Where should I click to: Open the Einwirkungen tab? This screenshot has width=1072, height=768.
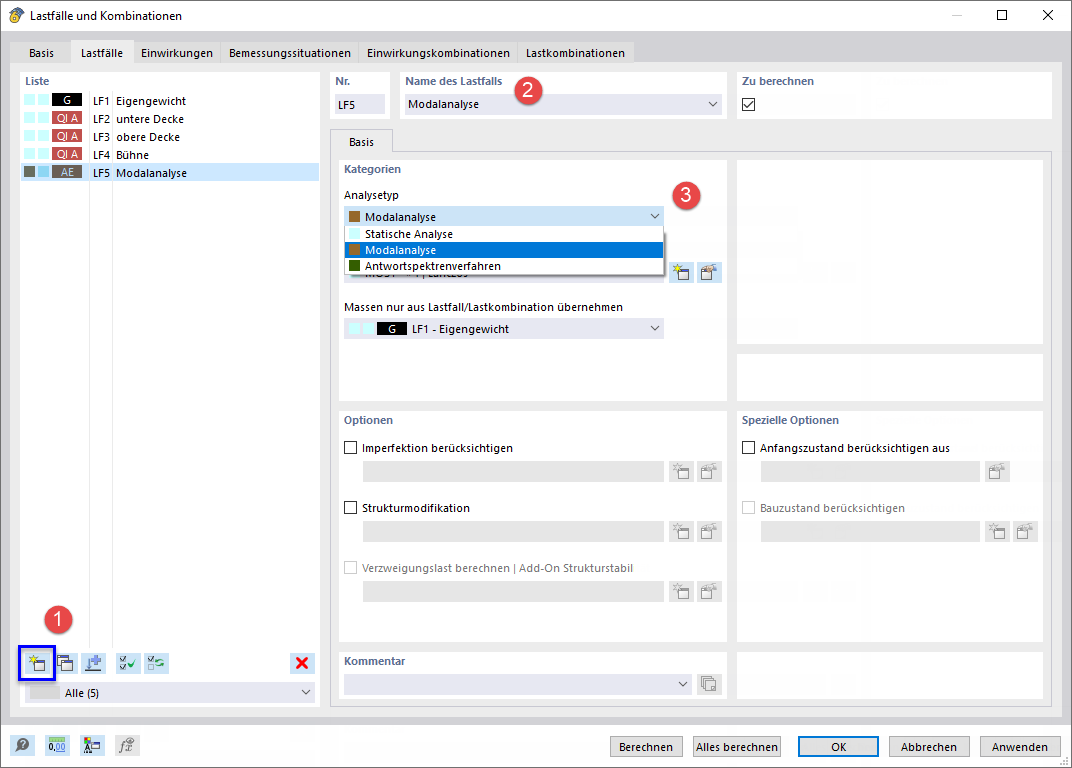tap(177, 53)
